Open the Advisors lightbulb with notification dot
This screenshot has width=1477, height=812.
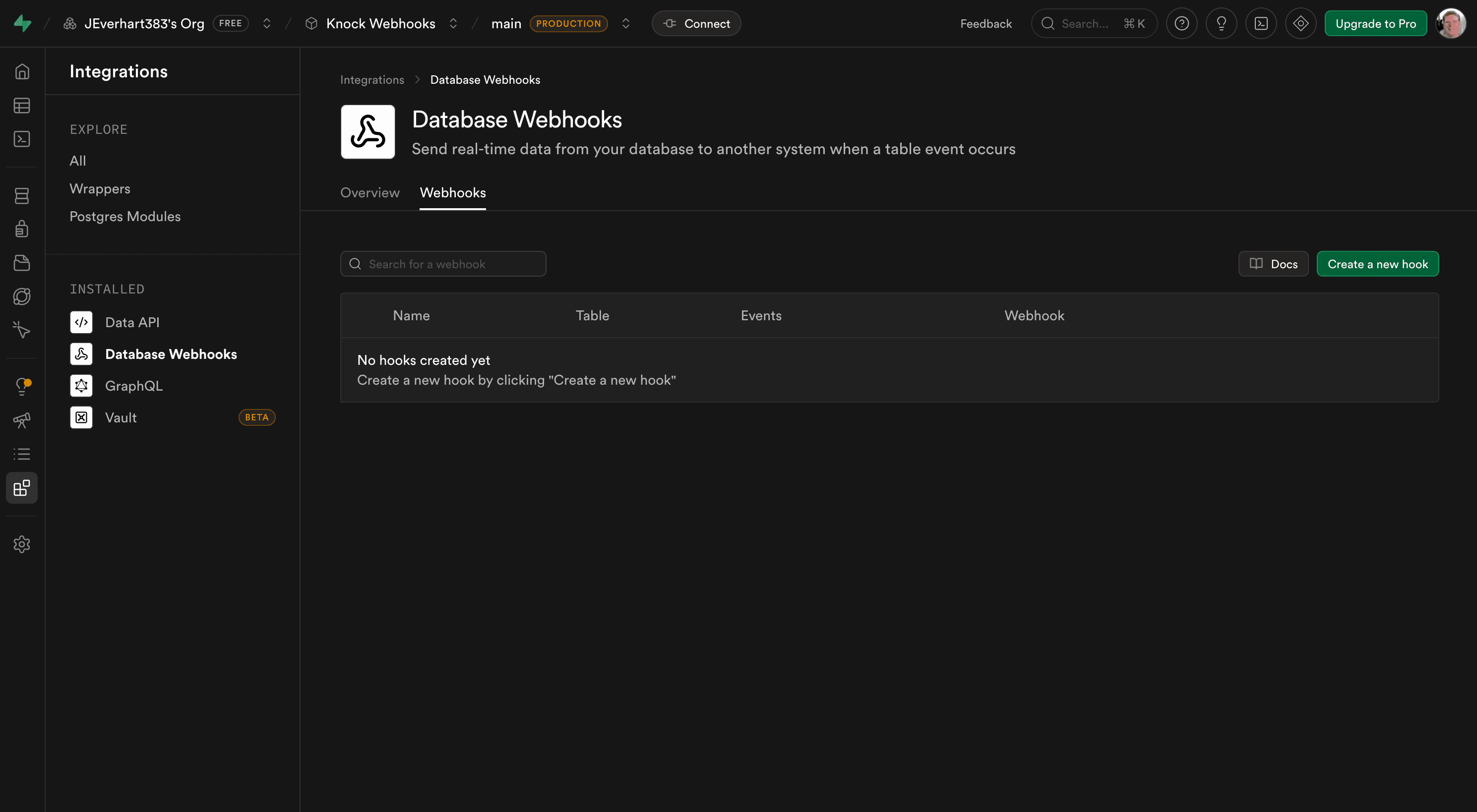[x=22, y=386]
